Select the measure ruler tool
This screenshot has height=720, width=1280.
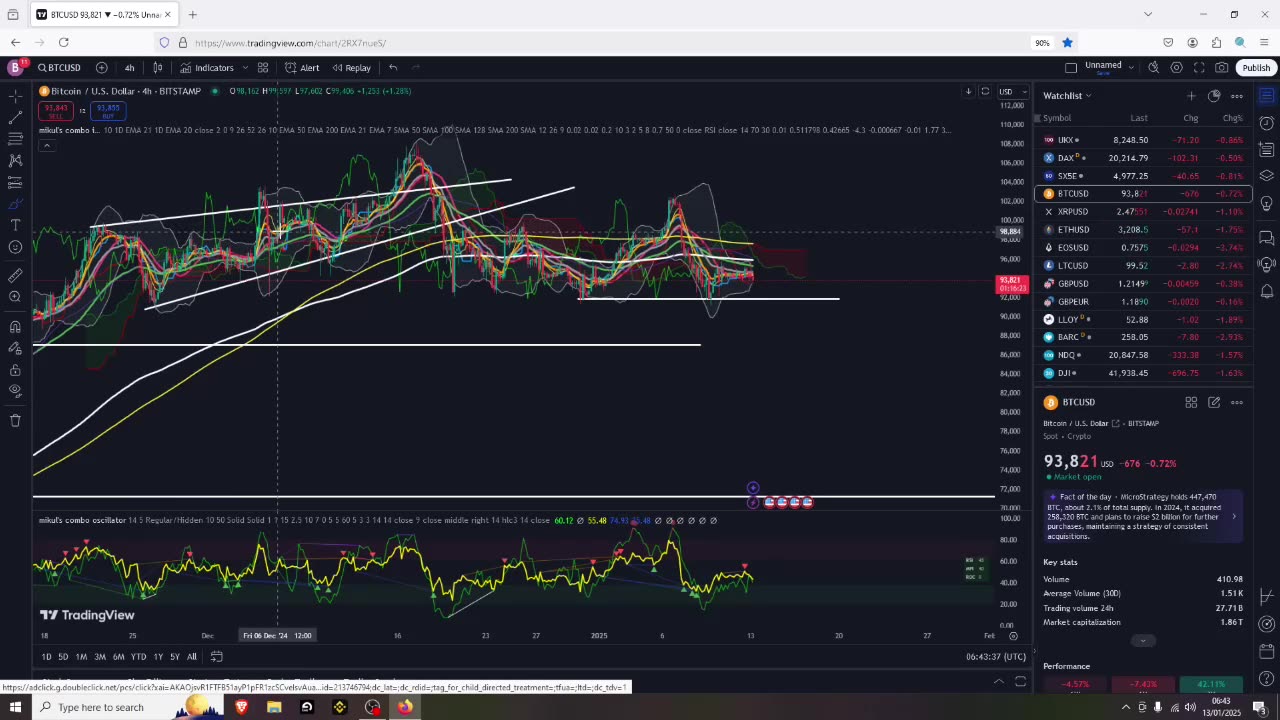tap(15, 275)
